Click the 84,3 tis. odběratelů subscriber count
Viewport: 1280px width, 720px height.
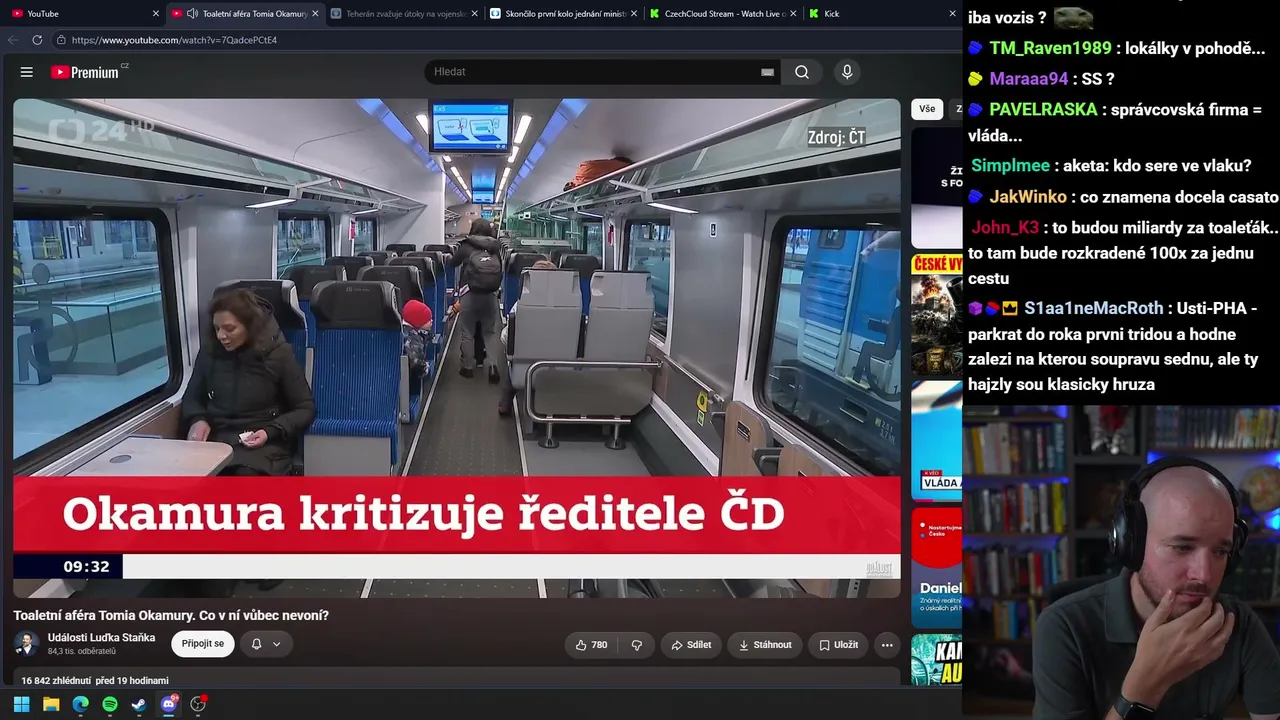pos(82,652)
